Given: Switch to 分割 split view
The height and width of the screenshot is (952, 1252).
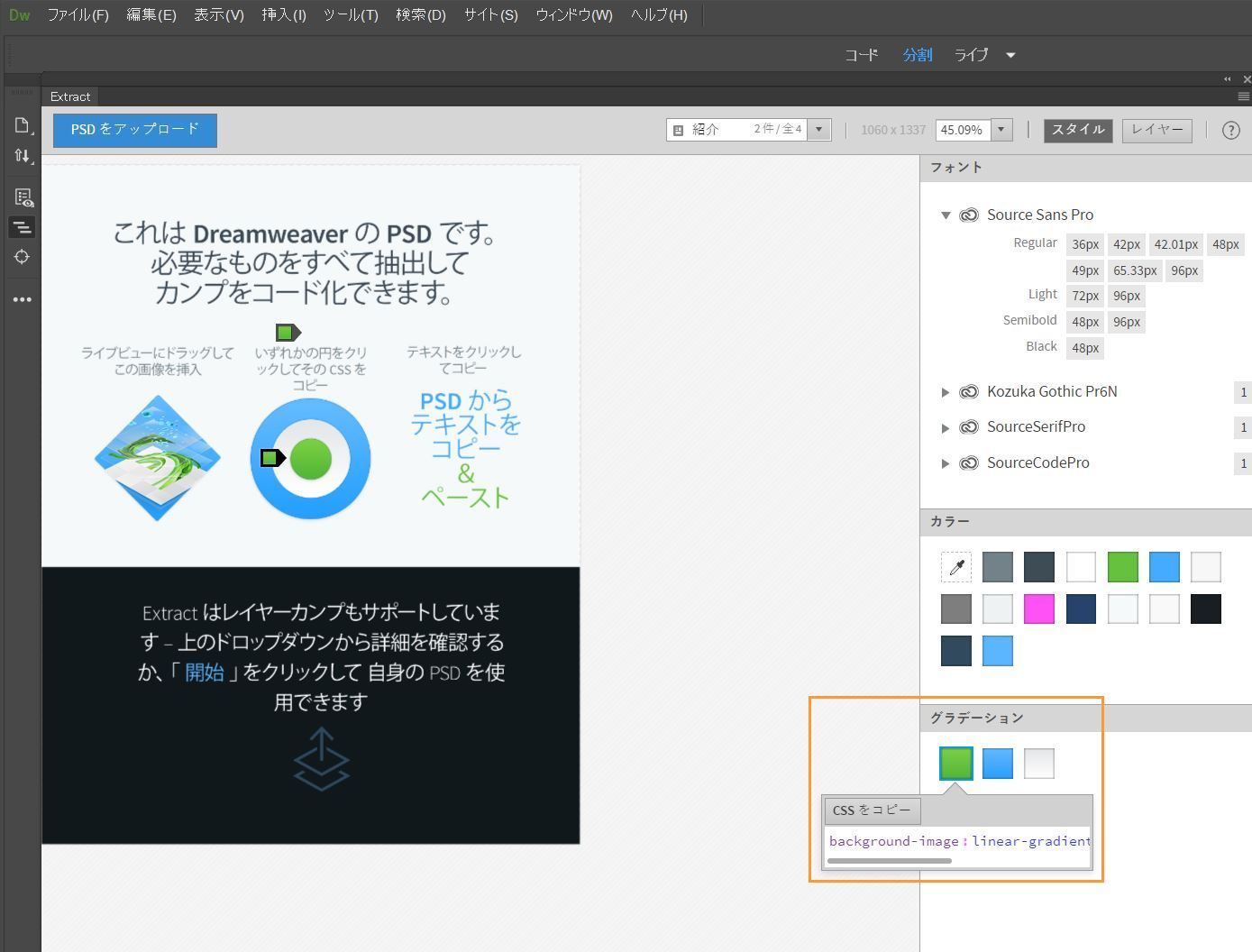Looking at the screenshot, I should click(918, 55).
